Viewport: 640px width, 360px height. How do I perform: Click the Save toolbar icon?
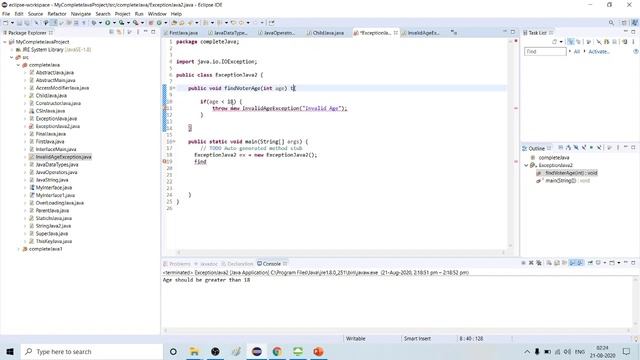coord(19,23)
